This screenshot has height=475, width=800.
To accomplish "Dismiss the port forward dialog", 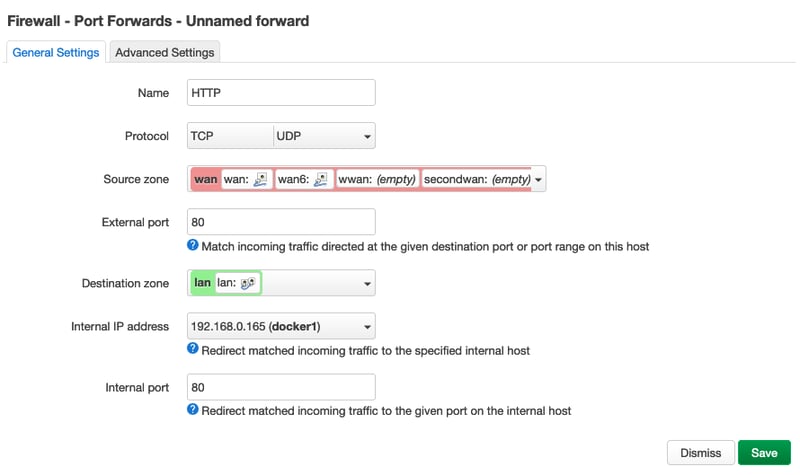I will (x=700, y=453).
